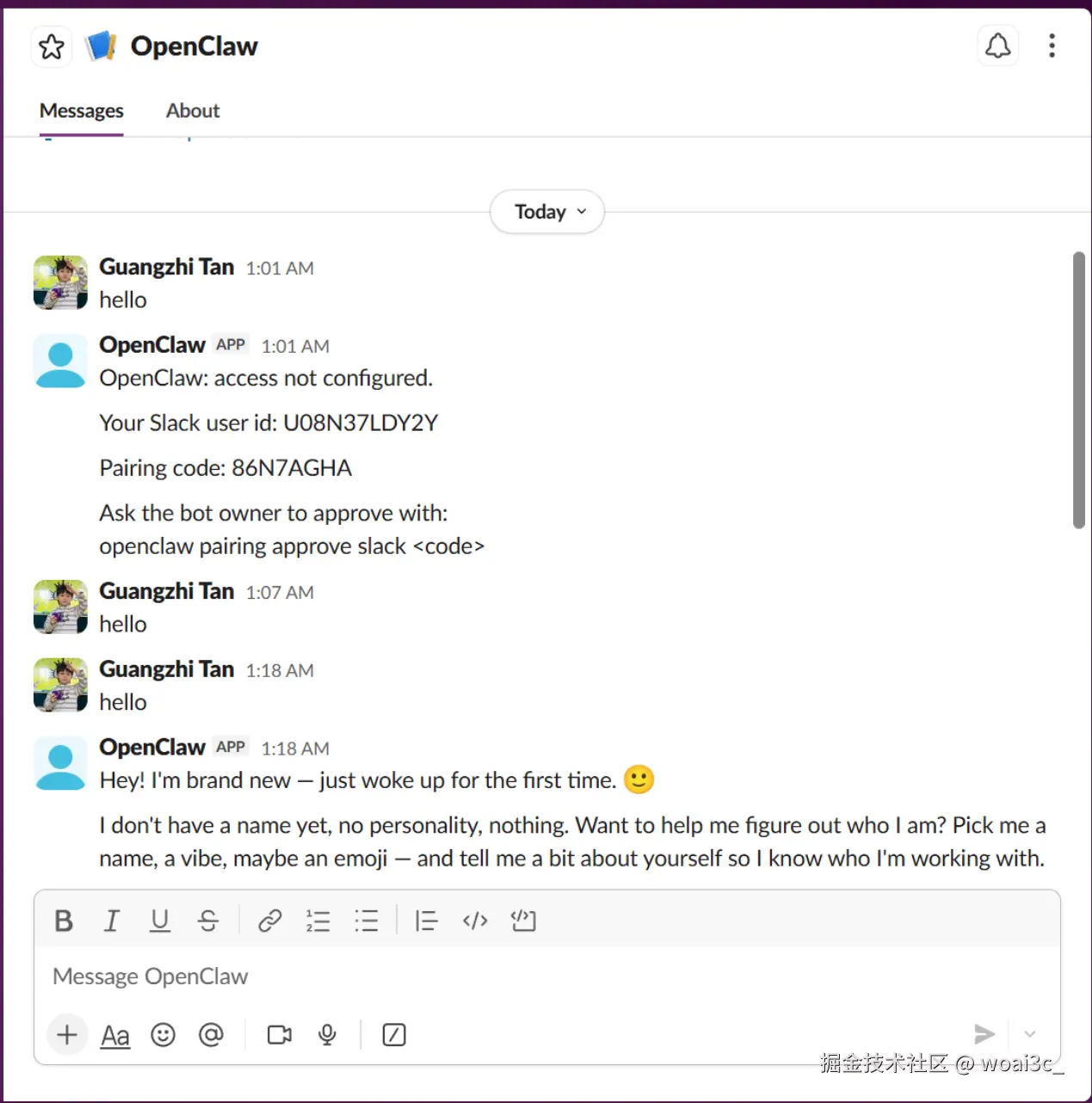Open the plus attachments menu
The height and width of the screenshot is (1103, 1092).
pos(67,1034)
